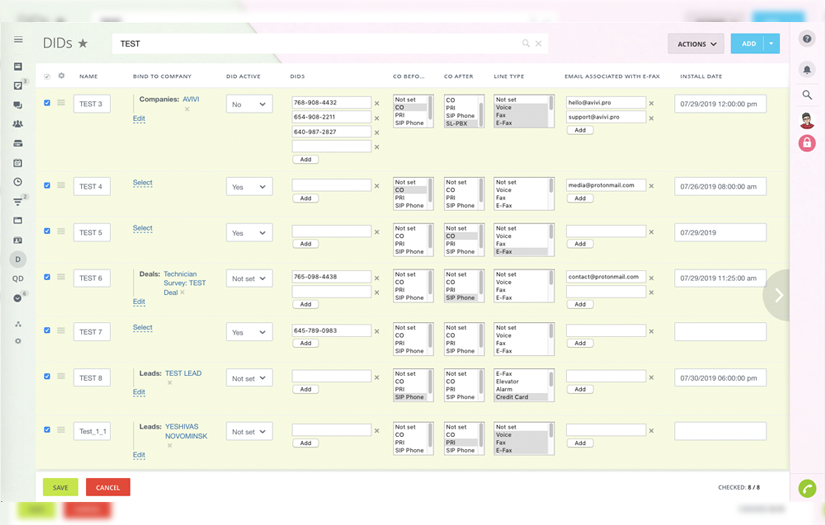The height and width of the screenshot is (525, 825).
Task: Open DID Active dropdown for TEST 3
Action: point(249,104)
